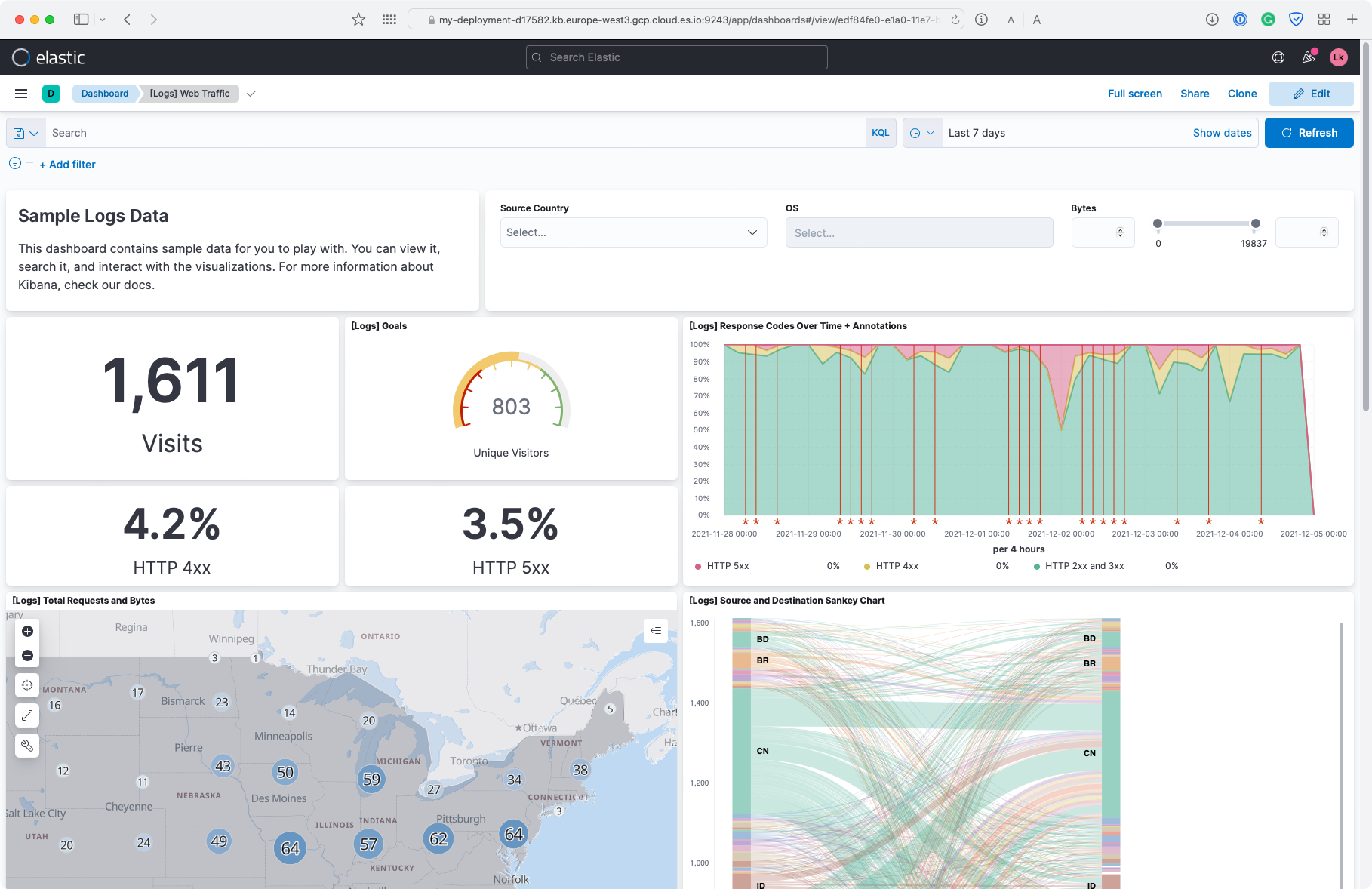Click the map zoom in button
Viewport: 1372px width, 889px height.
[x=27, y=632]
